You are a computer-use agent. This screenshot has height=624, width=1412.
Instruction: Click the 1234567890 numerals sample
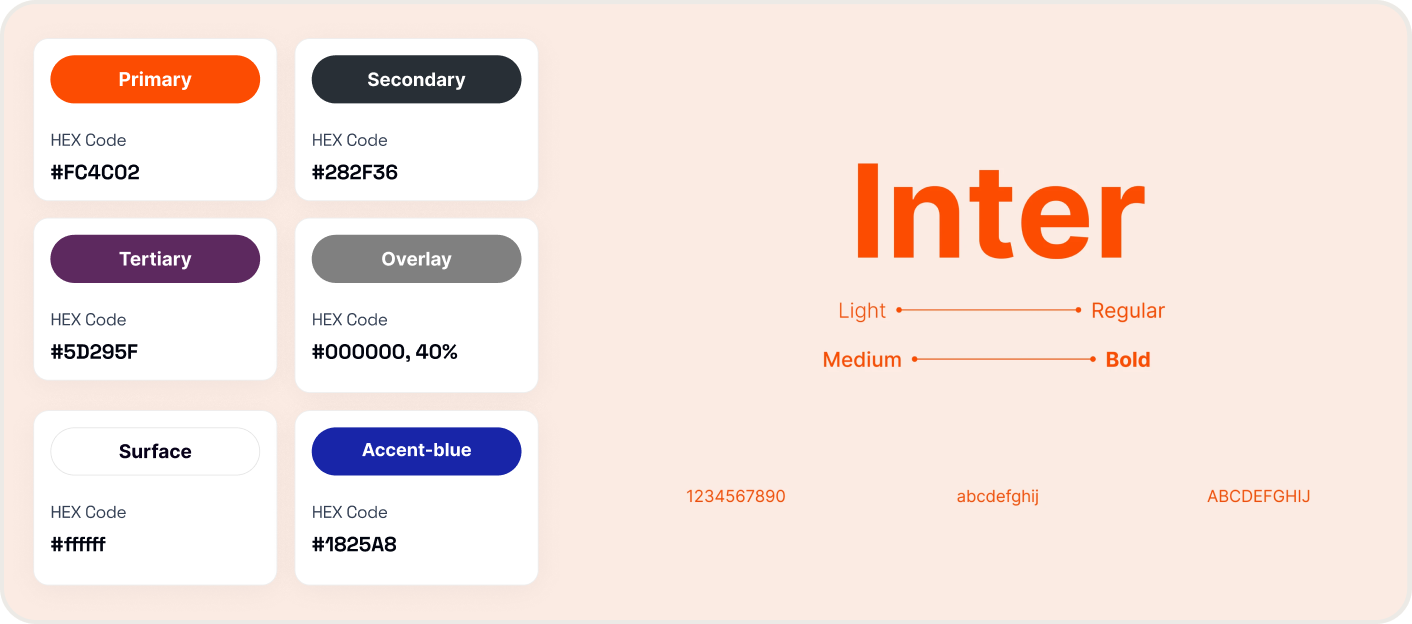pos(736,496)
